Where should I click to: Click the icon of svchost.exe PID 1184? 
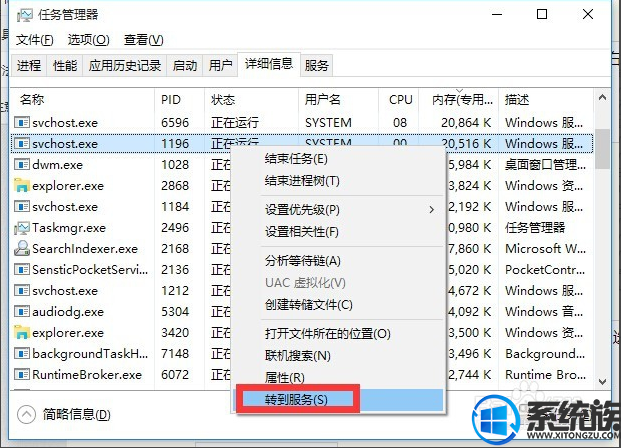(x=22, y=206)
